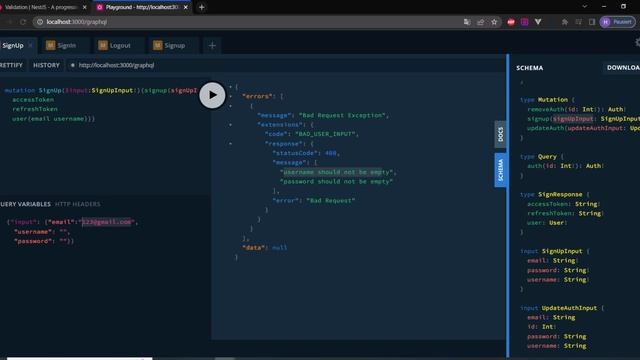Open the Vue devtools extension
This screenshot has width=640, height=360.
tap(538, 22)
